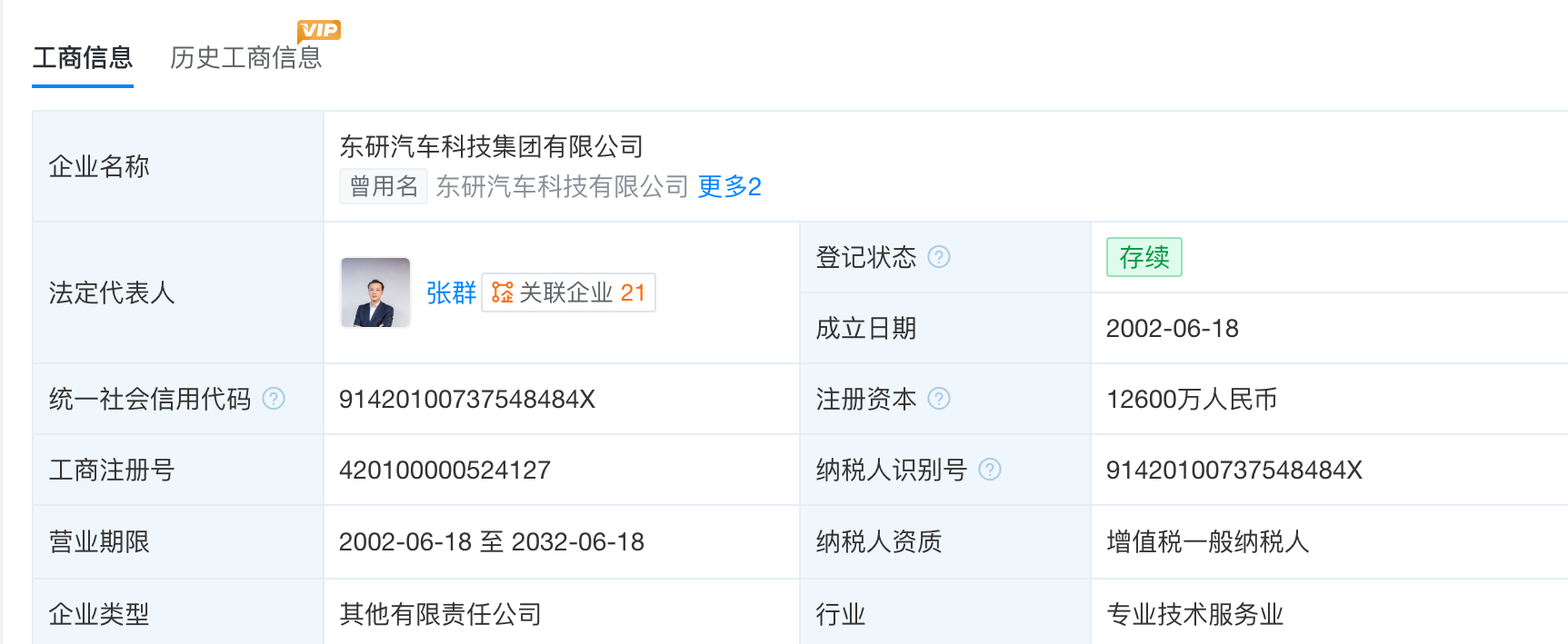Open help icon beside 登记状态
The width and height of the screenshot is (1568, 644).
click(939, 257)
